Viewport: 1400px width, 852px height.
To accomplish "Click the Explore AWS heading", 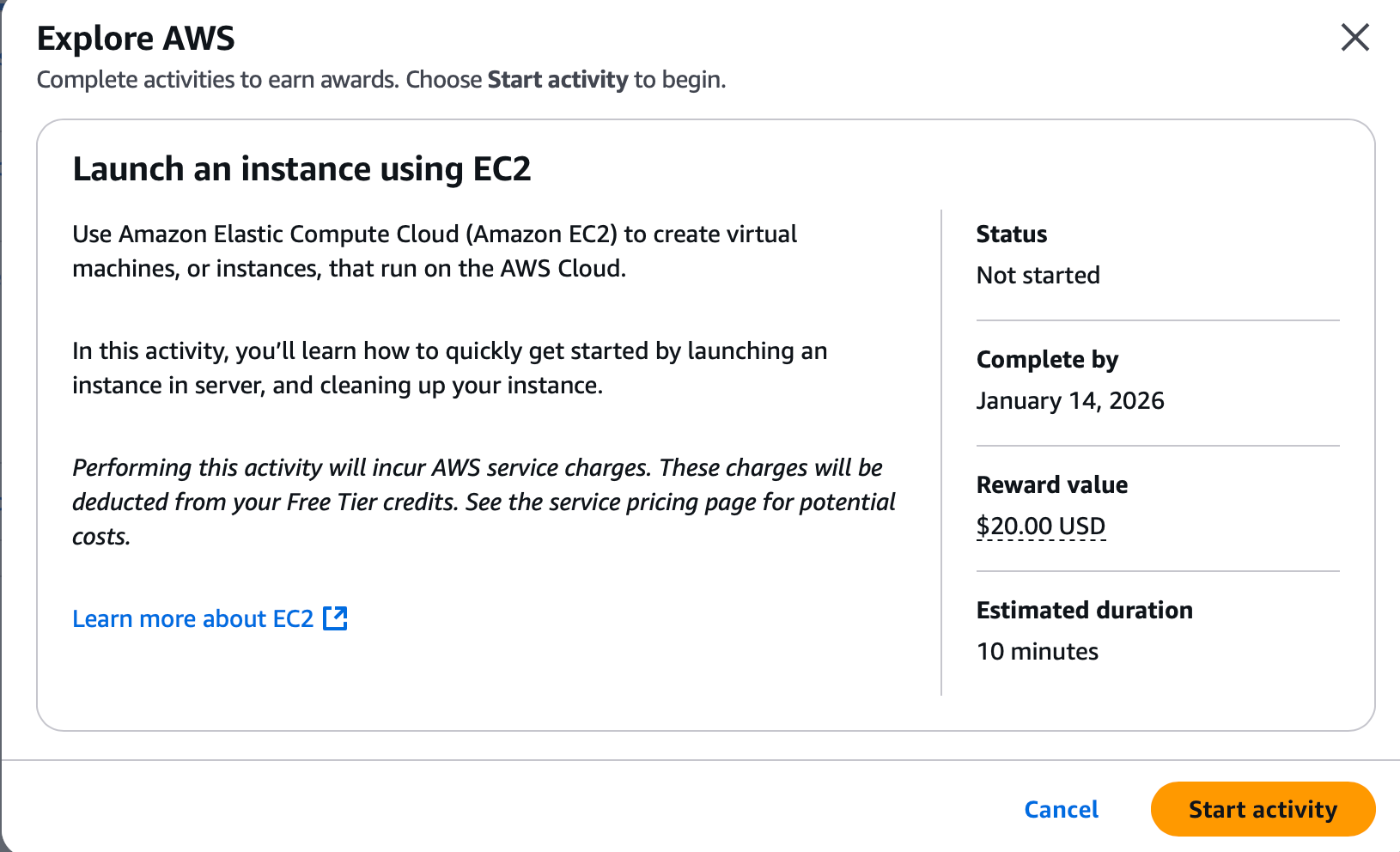I will pos(136,39).
